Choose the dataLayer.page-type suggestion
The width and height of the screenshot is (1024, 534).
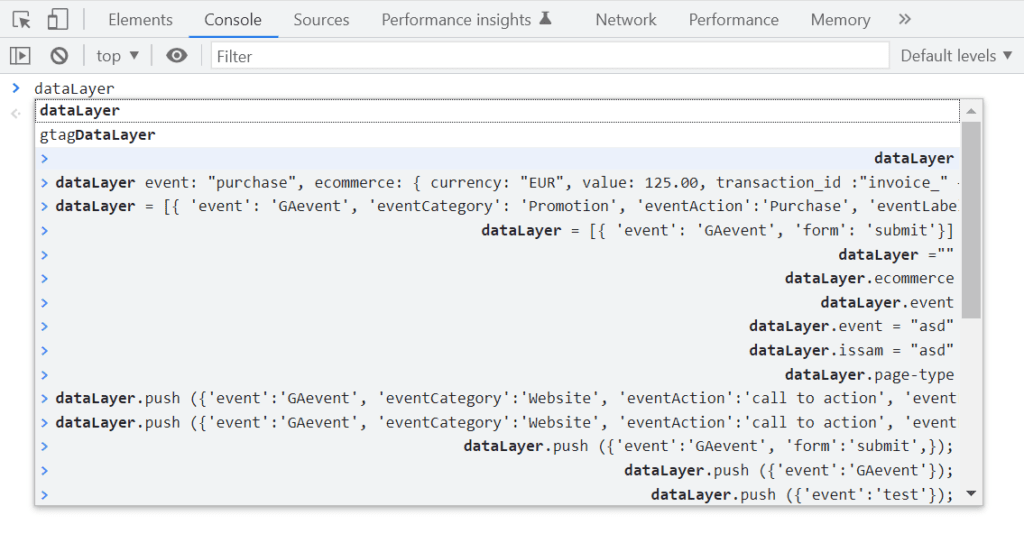(x=498, y=375)
